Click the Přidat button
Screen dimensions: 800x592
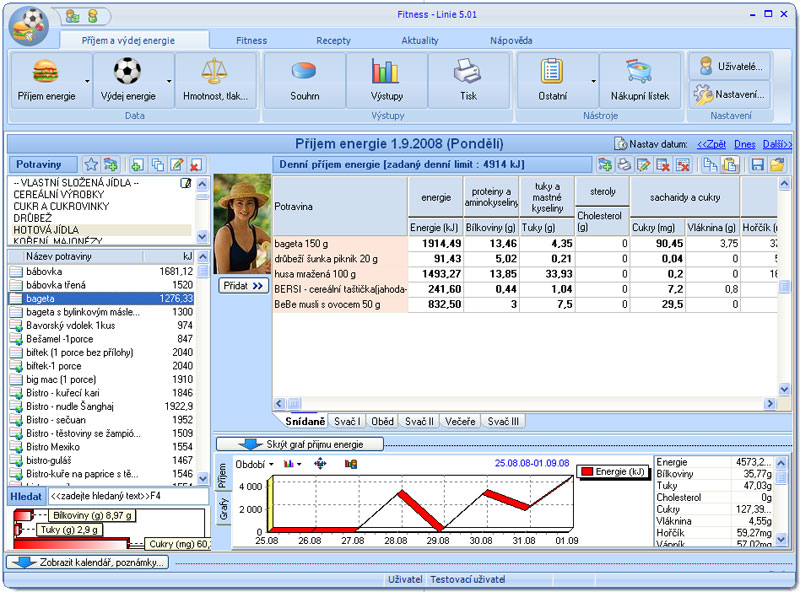243,286
